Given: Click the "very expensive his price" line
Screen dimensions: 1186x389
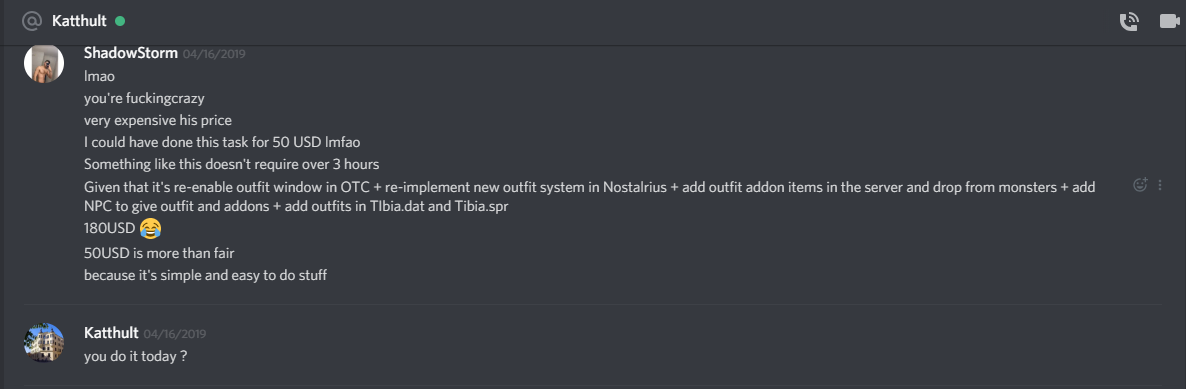Looking at the screenshot, I should pos(157,120).
